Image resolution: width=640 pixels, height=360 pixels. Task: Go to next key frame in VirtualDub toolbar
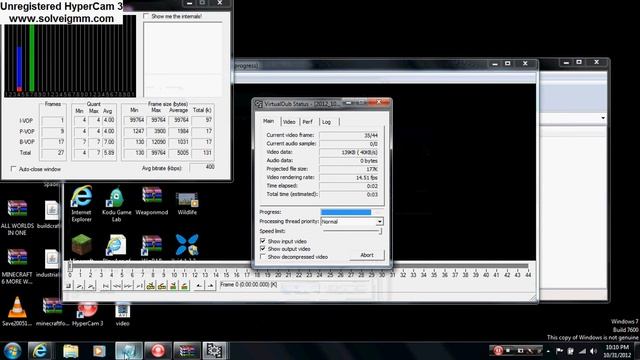[162, 286]
